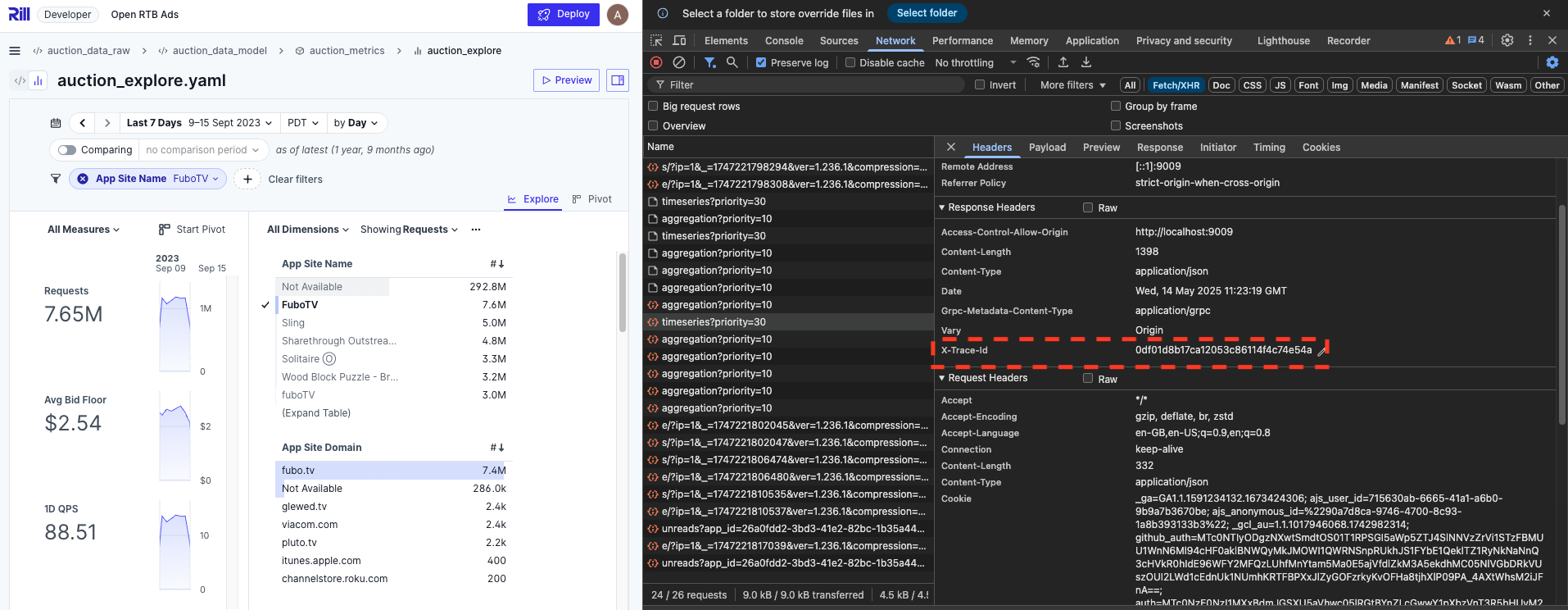Screen dimensions: 1568x610
Task: Click Clear filters
Action: pos(295,180)
